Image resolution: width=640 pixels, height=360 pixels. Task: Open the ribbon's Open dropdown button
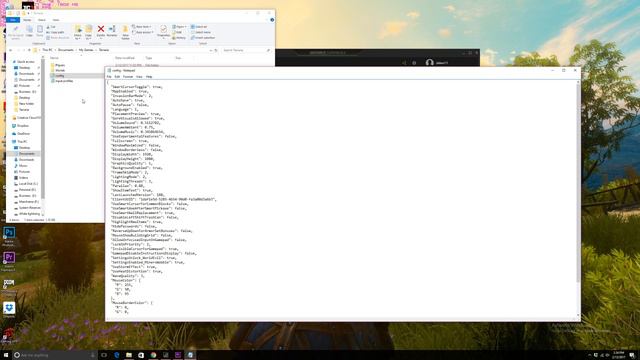tap(179, 27)
